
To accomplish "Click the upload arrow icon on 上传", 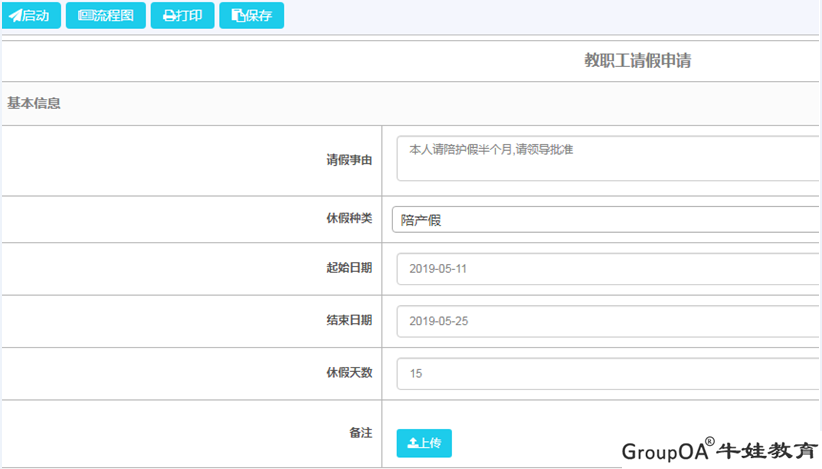I will tap(413, 443).
